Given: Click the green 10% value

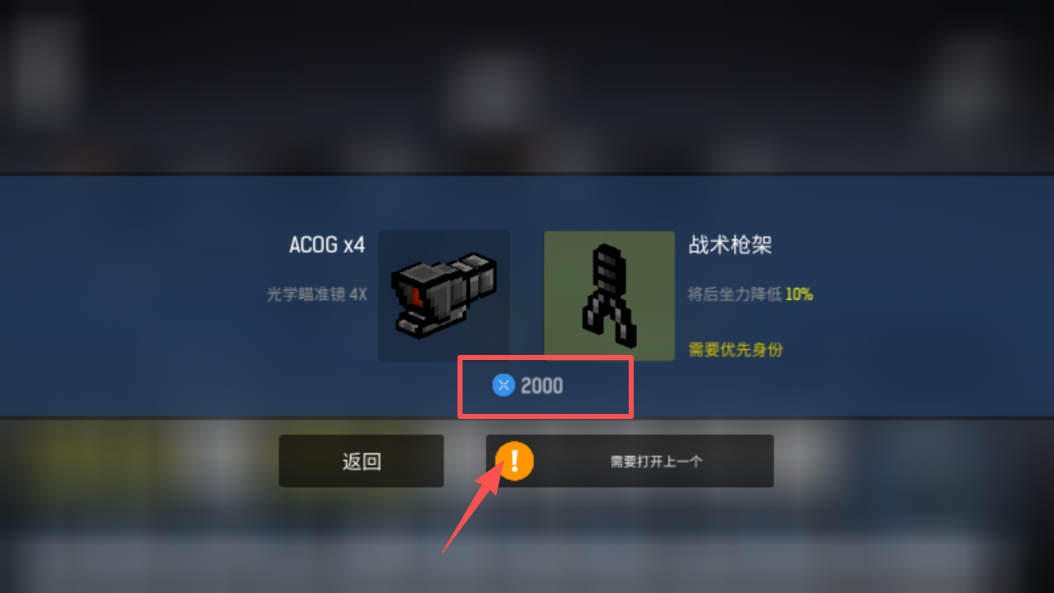Looking at the screenshot, I should tap(799, 294).
